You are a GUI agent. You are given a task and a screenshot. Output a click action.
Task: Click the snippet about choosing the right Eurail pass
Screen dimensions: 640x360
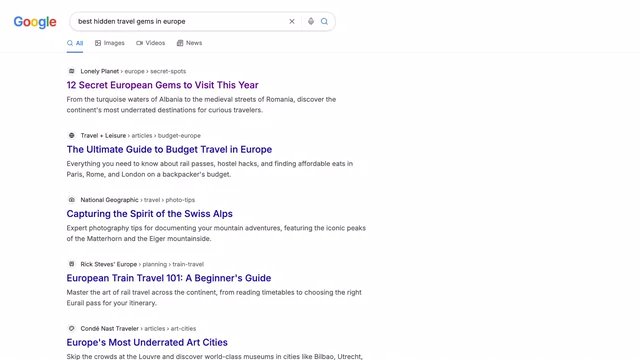click(214, 298)
